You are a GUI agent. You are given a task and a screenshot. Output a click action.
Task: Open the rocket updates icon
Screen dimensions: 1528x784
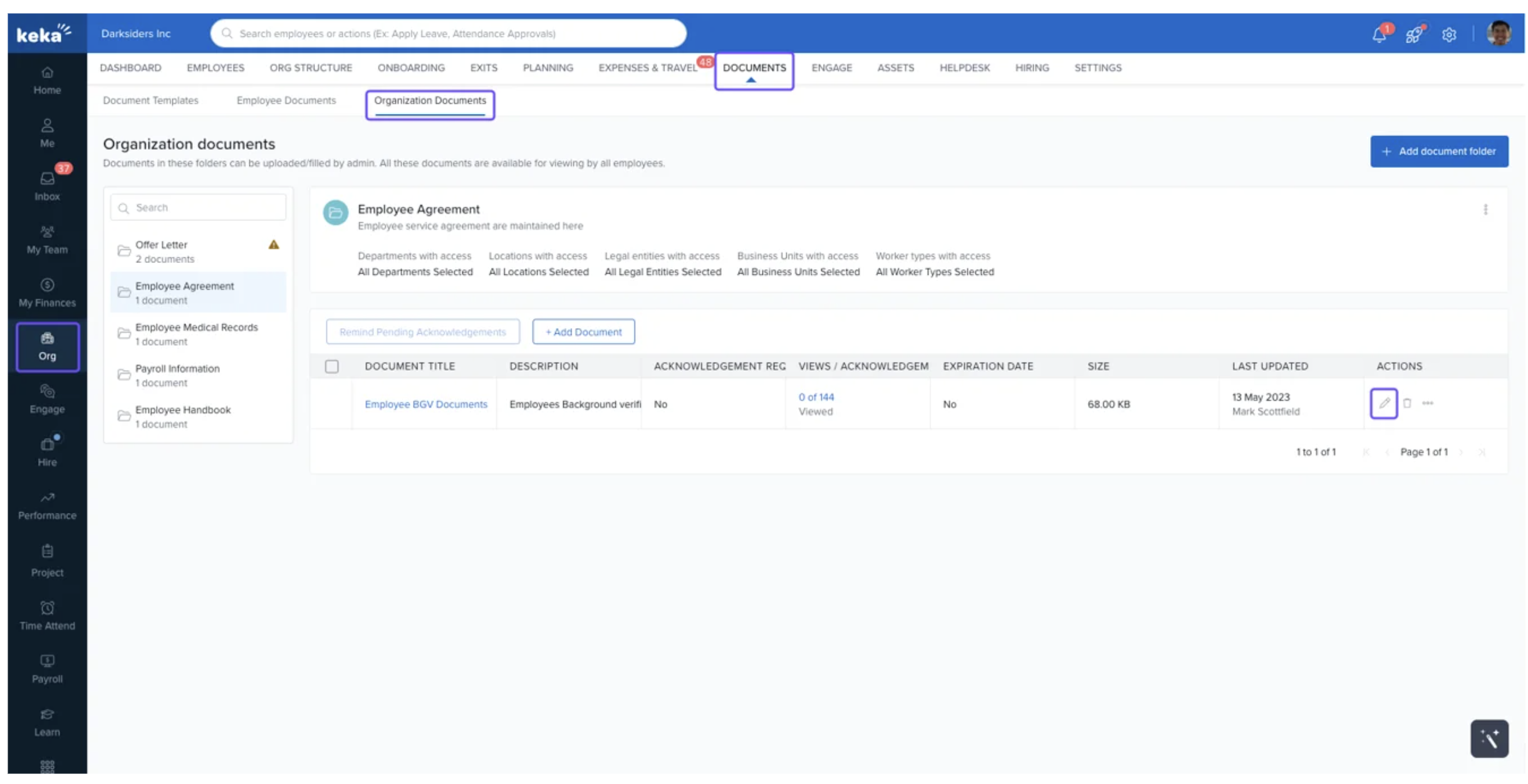point(1413,34)
